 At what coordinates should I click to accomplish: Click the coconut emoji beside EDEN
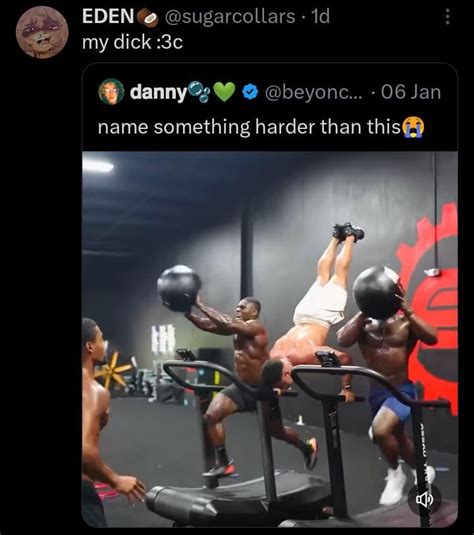pyautogui.click(x=147, y=18)
